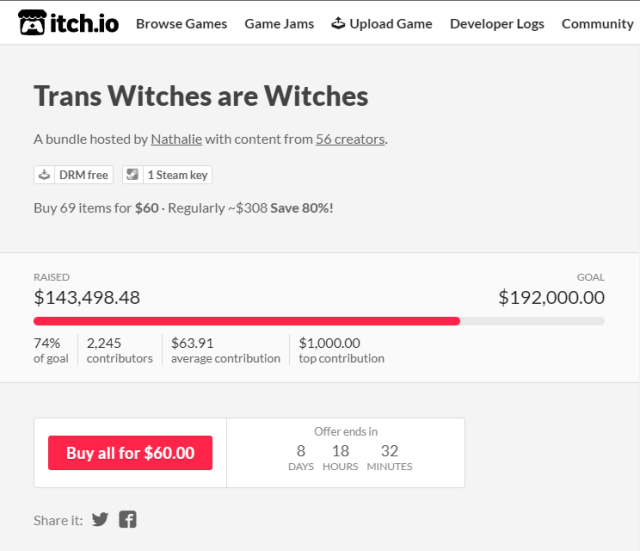Click the DRM free tag label
The height and width of the screenshot is (551, 640).
pos(83,174)
